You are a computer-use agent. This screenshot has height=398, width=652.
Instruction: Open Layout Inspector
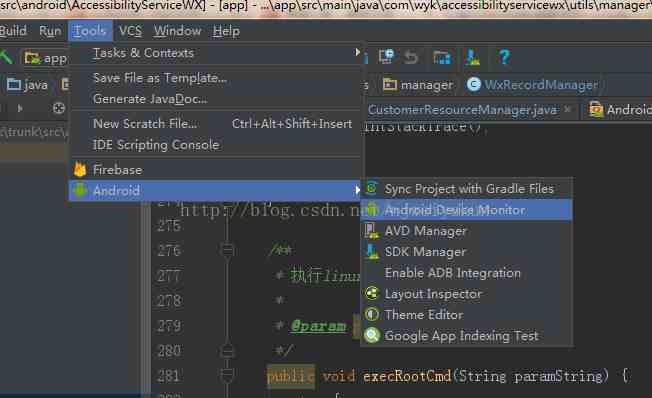(467, 294)
